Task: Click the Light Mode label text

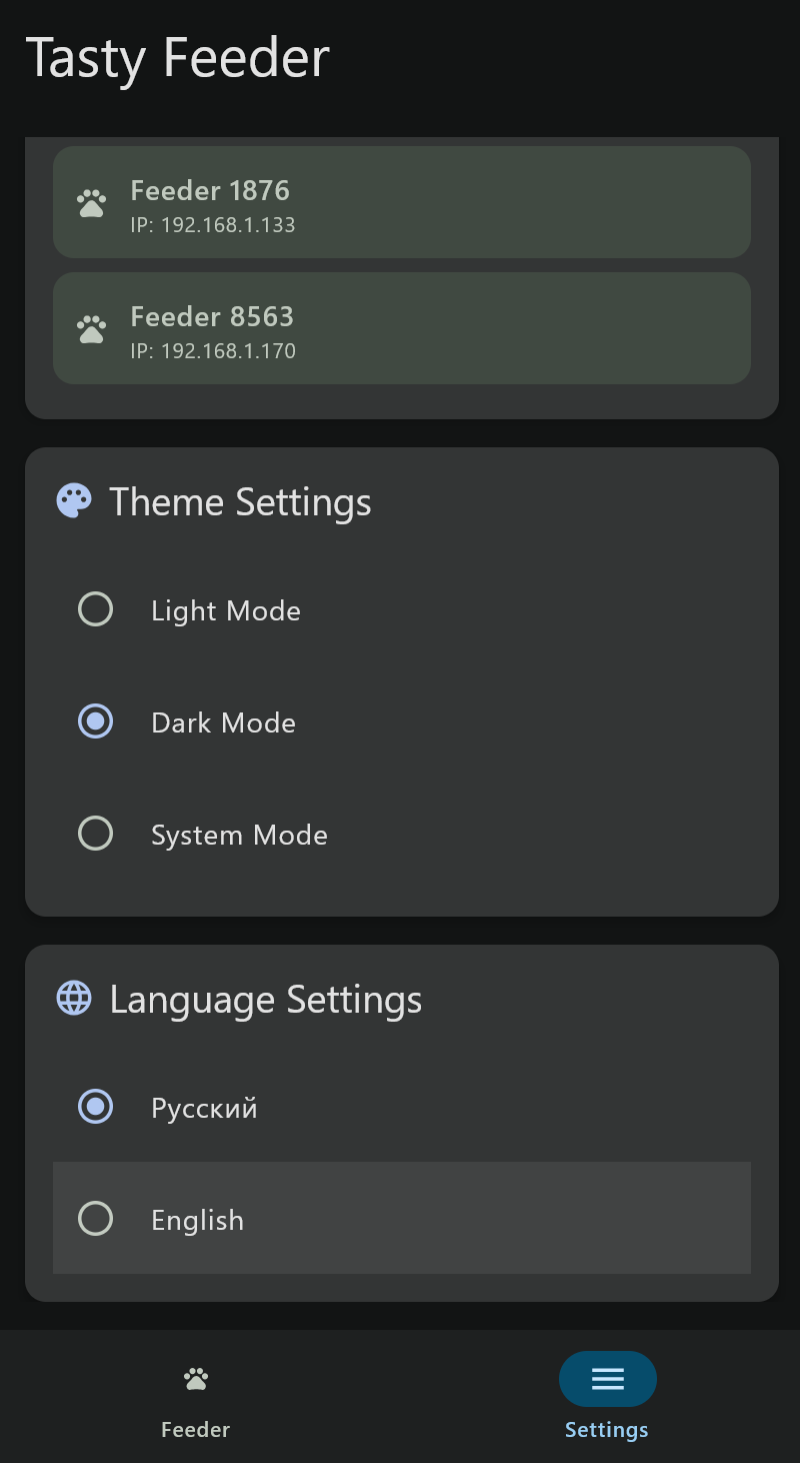Action: 226,611
